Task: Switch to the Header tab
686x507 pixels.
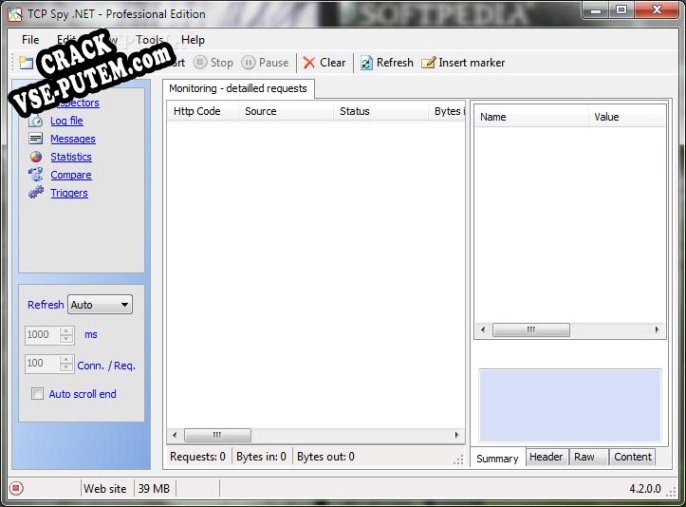Action: point(546,457)
